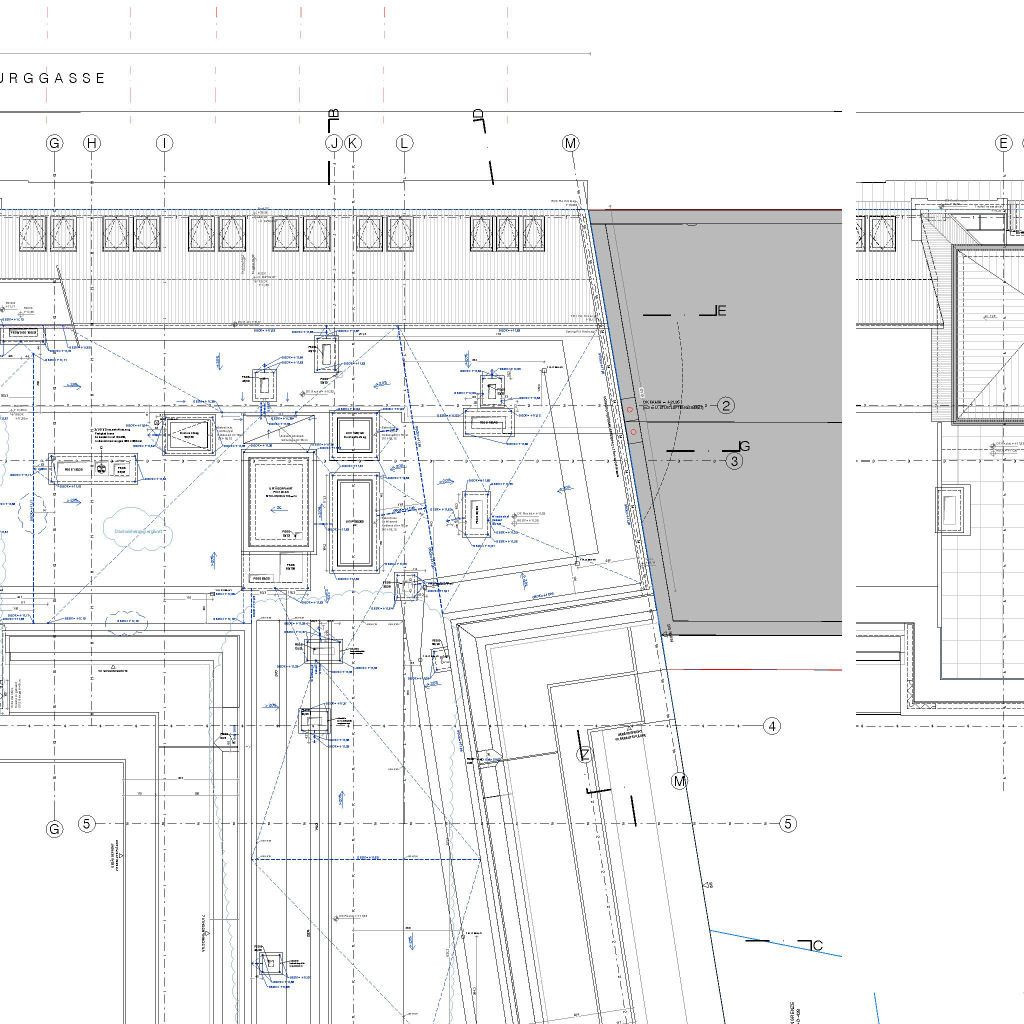The height and width of the screenshot is (1024, 1024).
Task: Click the URGGASSE street label
Action: pos(55,78)
